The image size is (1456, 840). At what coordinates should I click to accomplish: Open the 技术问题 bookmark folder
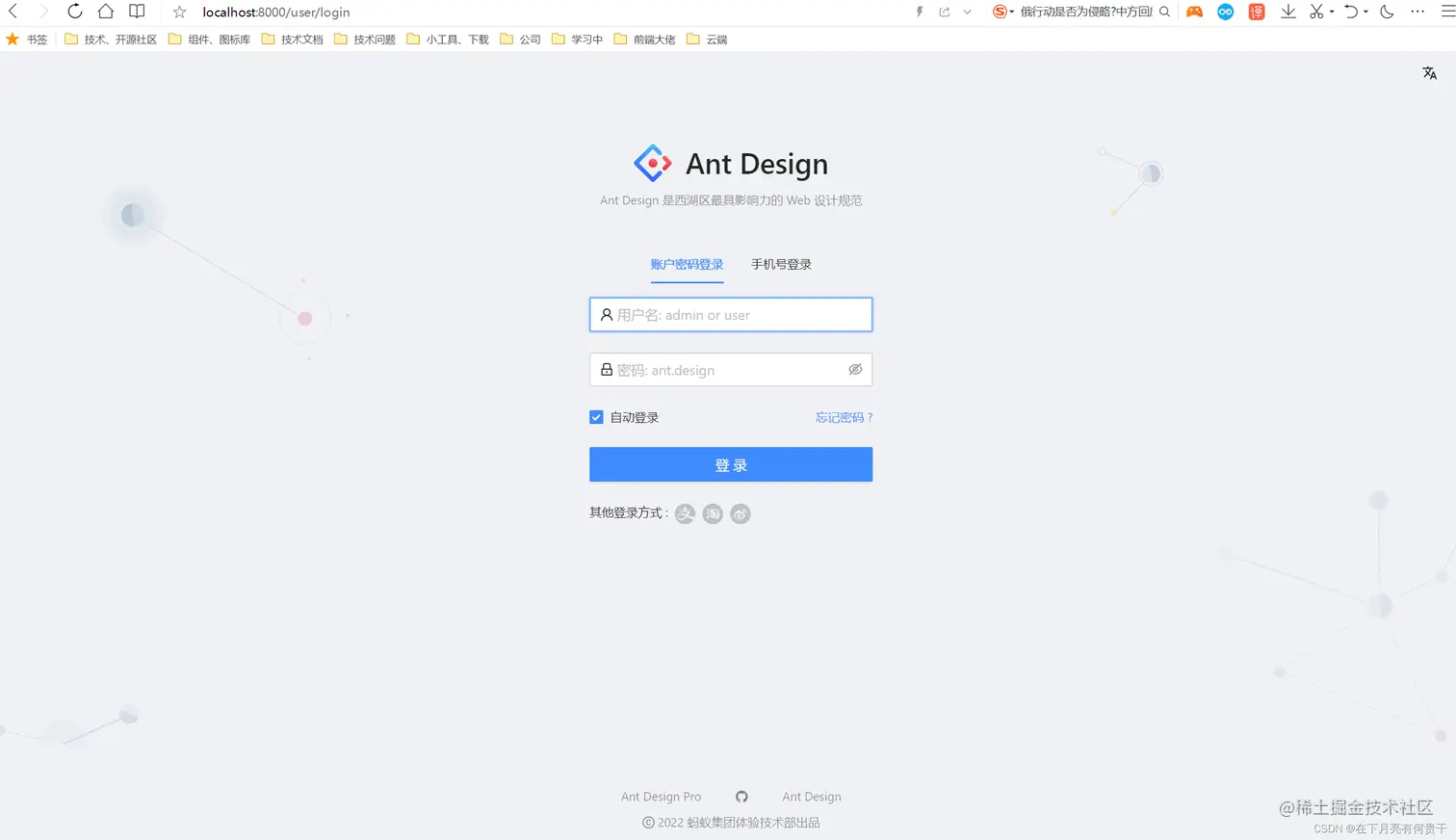365,39
